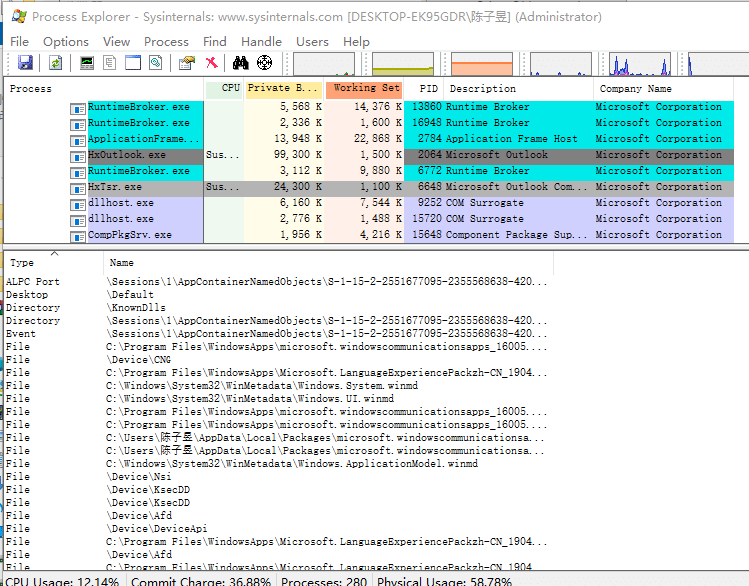
Task: Click PID 16948 cell
Action: [x=427, y=123]
